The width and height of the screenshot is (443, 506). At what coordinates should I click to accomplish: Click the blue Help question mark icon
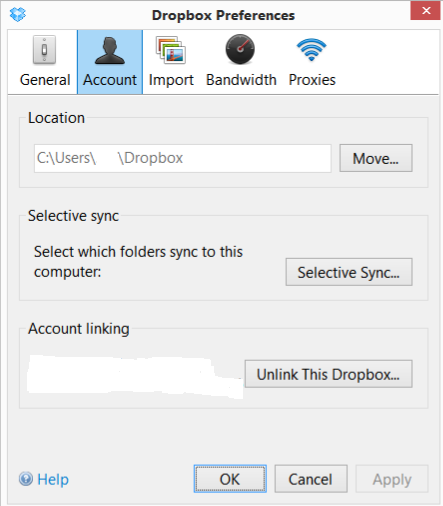click(26, 479)
